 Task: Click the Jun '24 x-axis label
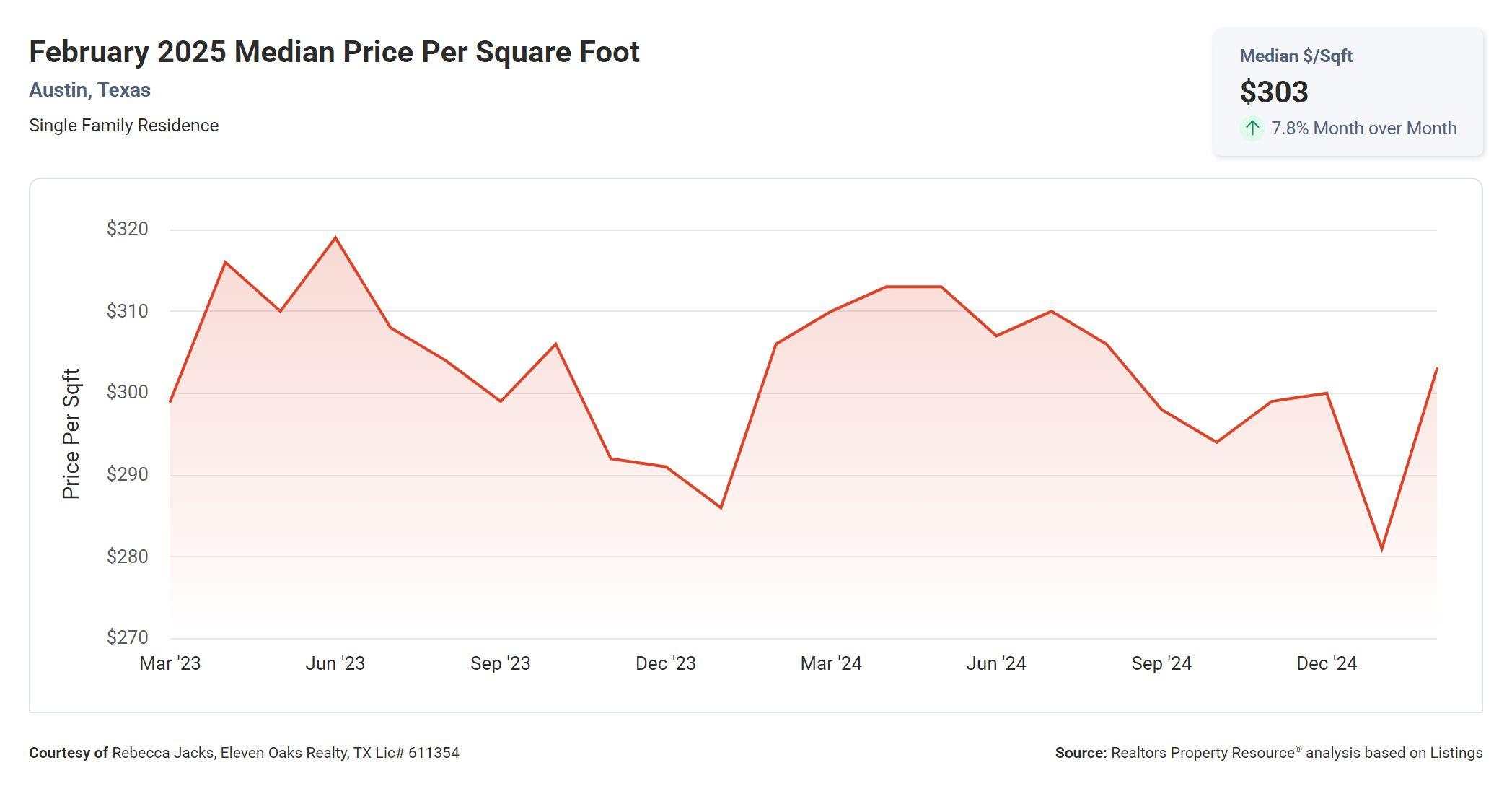[996, 663]
